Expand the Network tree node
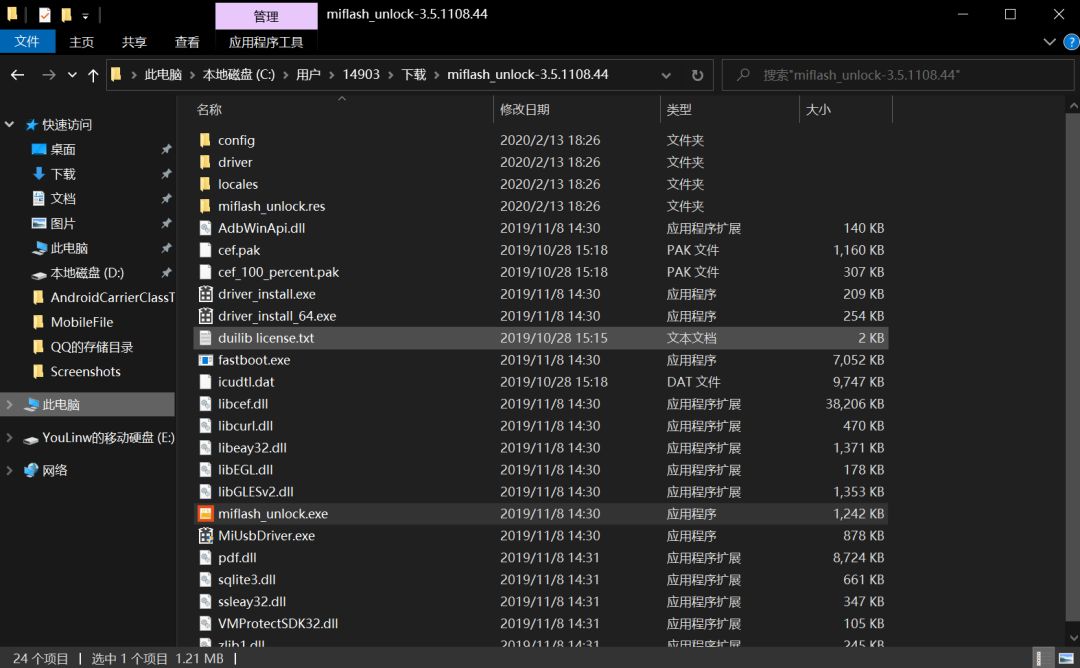The image size is (1080, 668). (10, 471)
